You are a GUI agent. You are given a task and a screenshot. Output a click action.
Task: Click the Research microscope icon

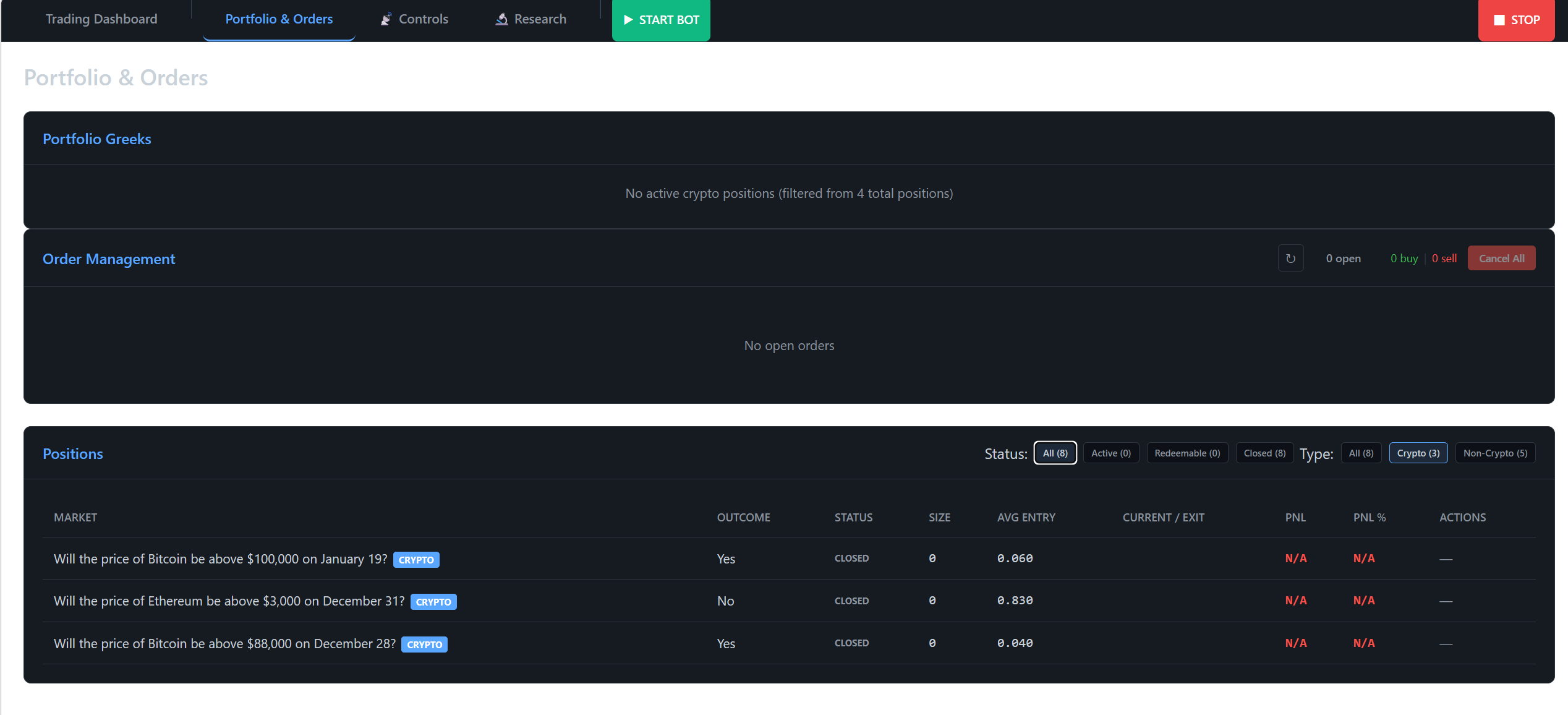[x=501, y=19]
